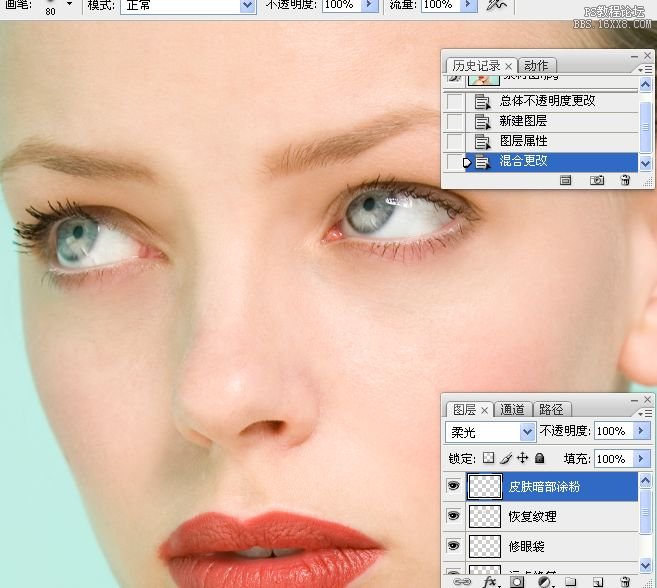This screenshot has width=657, height=588.
Task: Open layer 填充 slider arrow
Action: 641,458
